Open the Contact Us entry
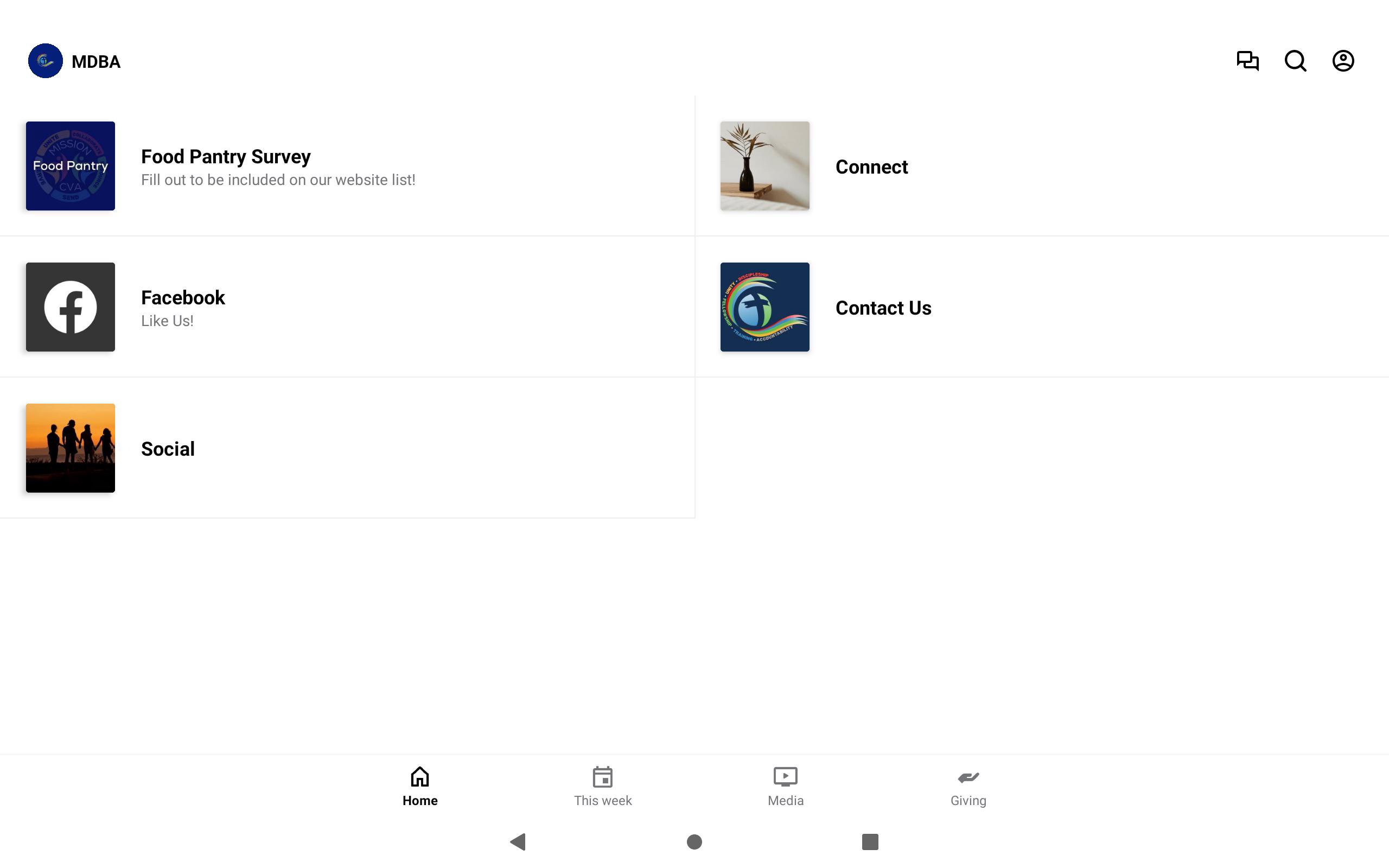Screen dimensions: 1389x868 coord(1042,307)
